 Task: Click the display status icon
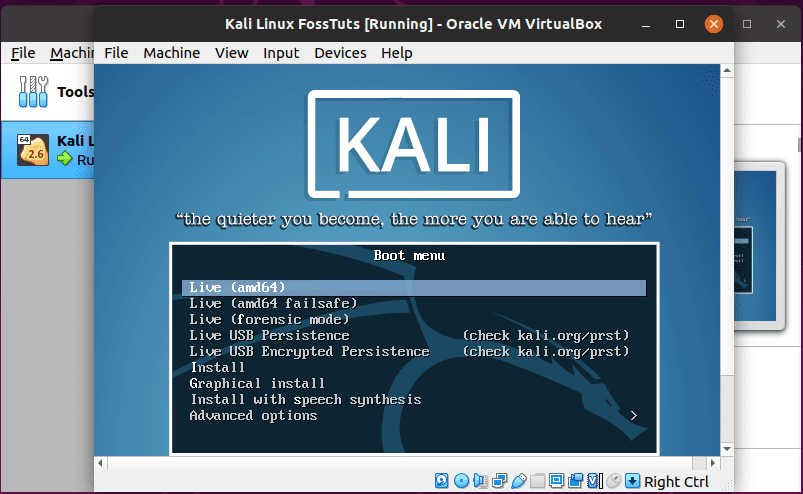[x=556, y=481]
